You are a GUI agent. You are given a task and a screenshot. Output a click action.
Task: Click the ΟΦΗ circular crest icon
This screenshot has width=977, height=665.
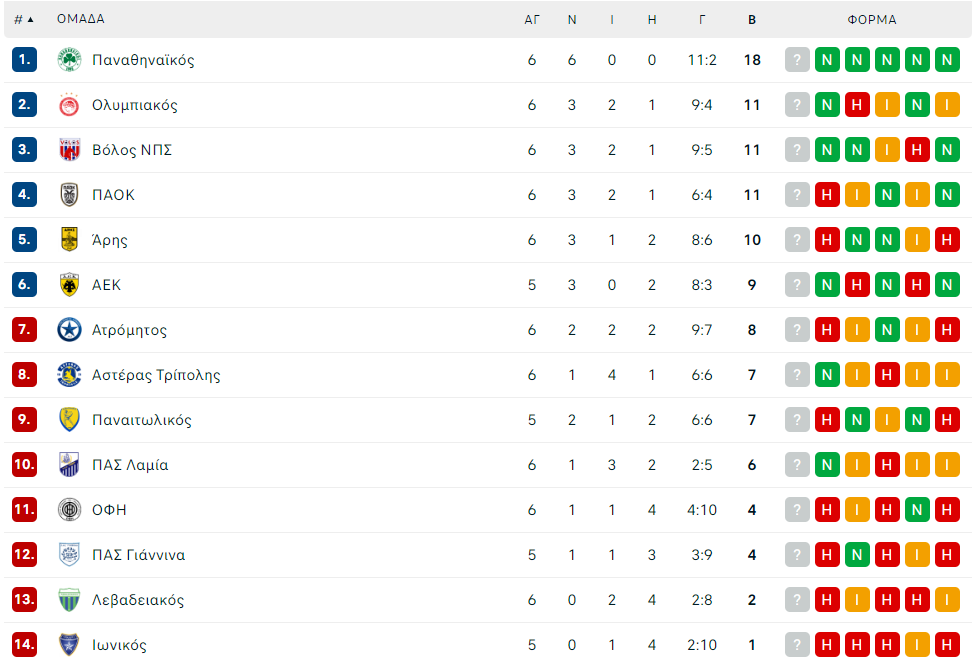point(69,510)
